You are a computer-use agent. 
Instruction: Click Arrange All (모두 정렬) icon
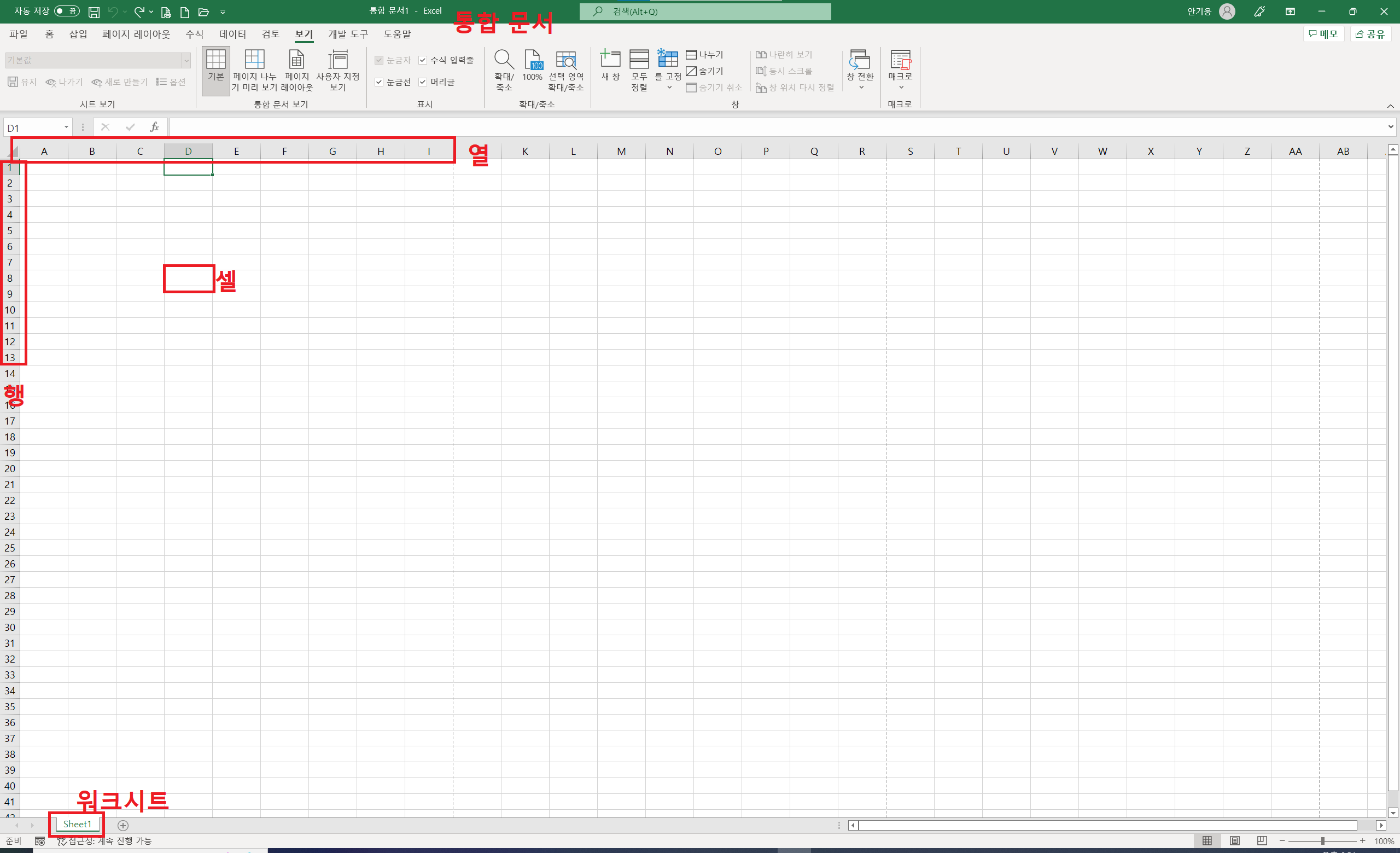pos(639,60)
